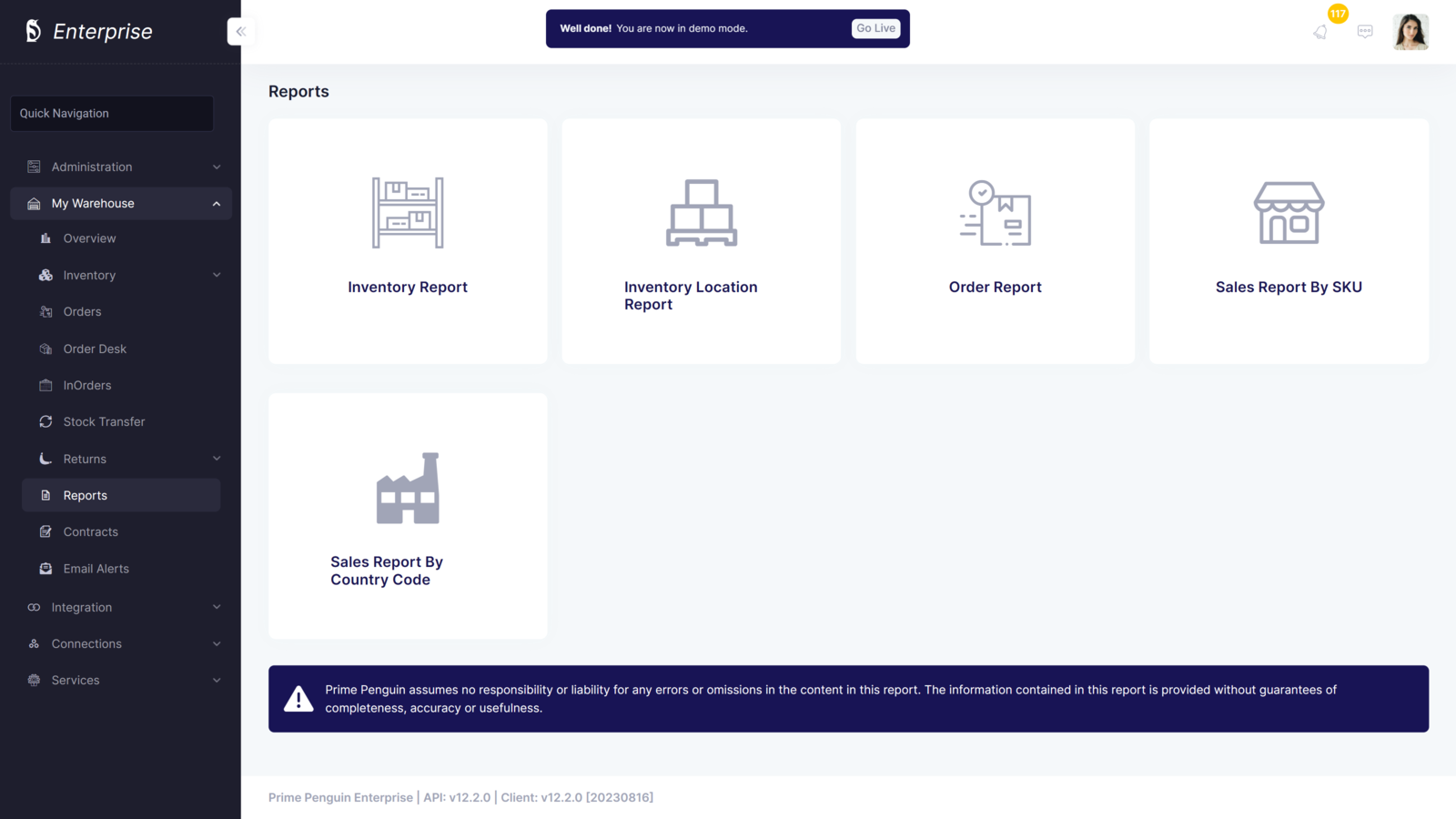This screenshot has height=819, width=1456.
Task: Click the Returns menu label in sidebar
Action: [85, 459]
